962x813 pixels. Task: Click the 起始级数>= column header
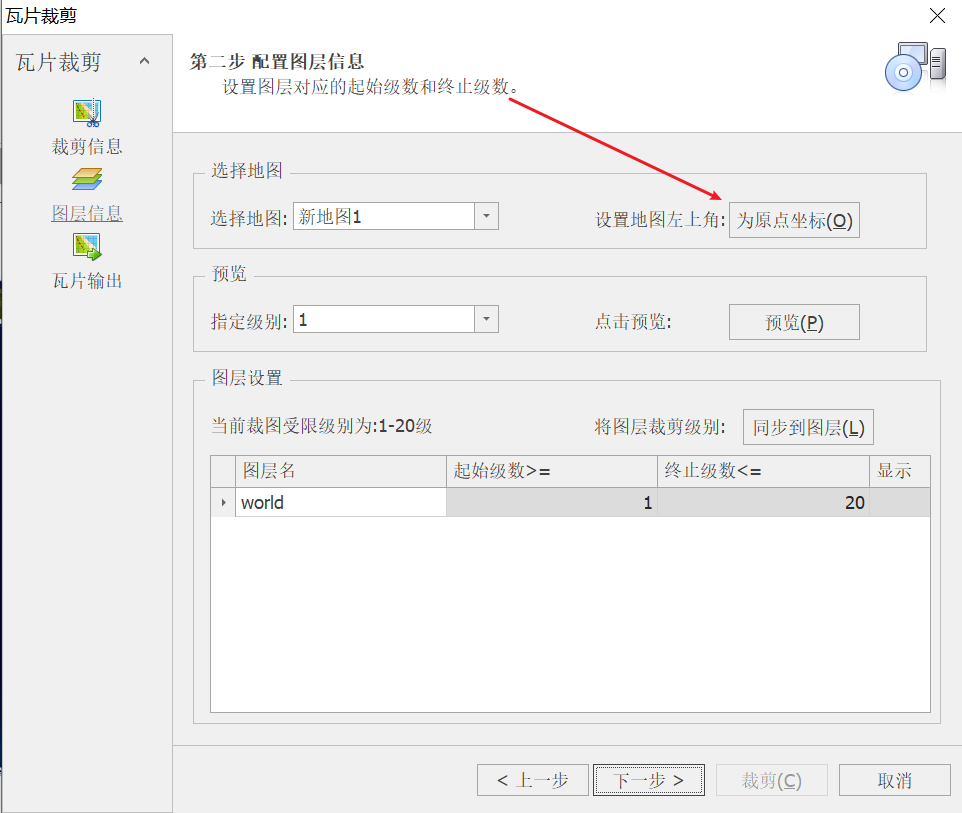tap(552, 471)
